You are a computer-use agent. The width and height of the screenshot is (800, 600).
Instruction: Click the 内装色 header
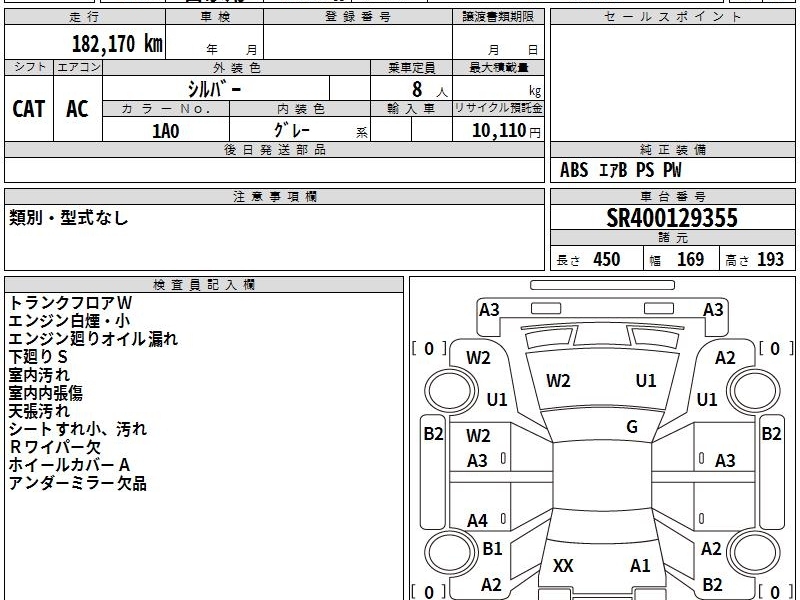point(300,109)
